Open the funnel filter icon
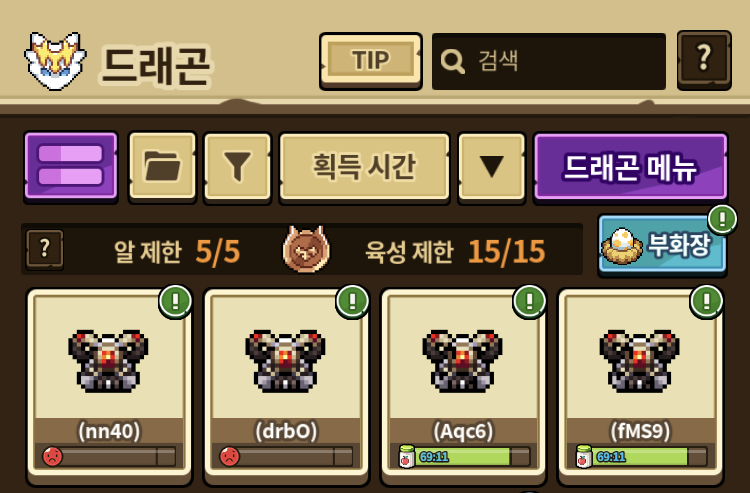750x493 pixels. tap(238, 166)
